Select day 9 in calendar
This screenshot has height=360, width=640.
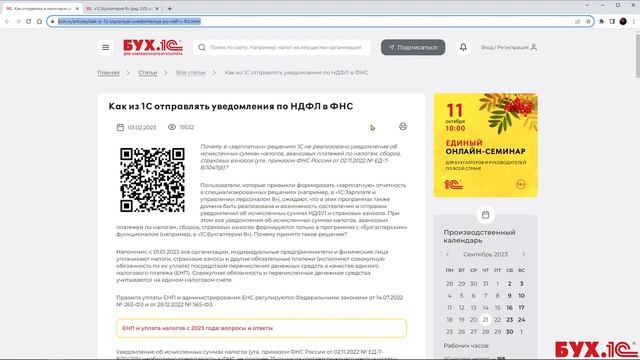509,296
